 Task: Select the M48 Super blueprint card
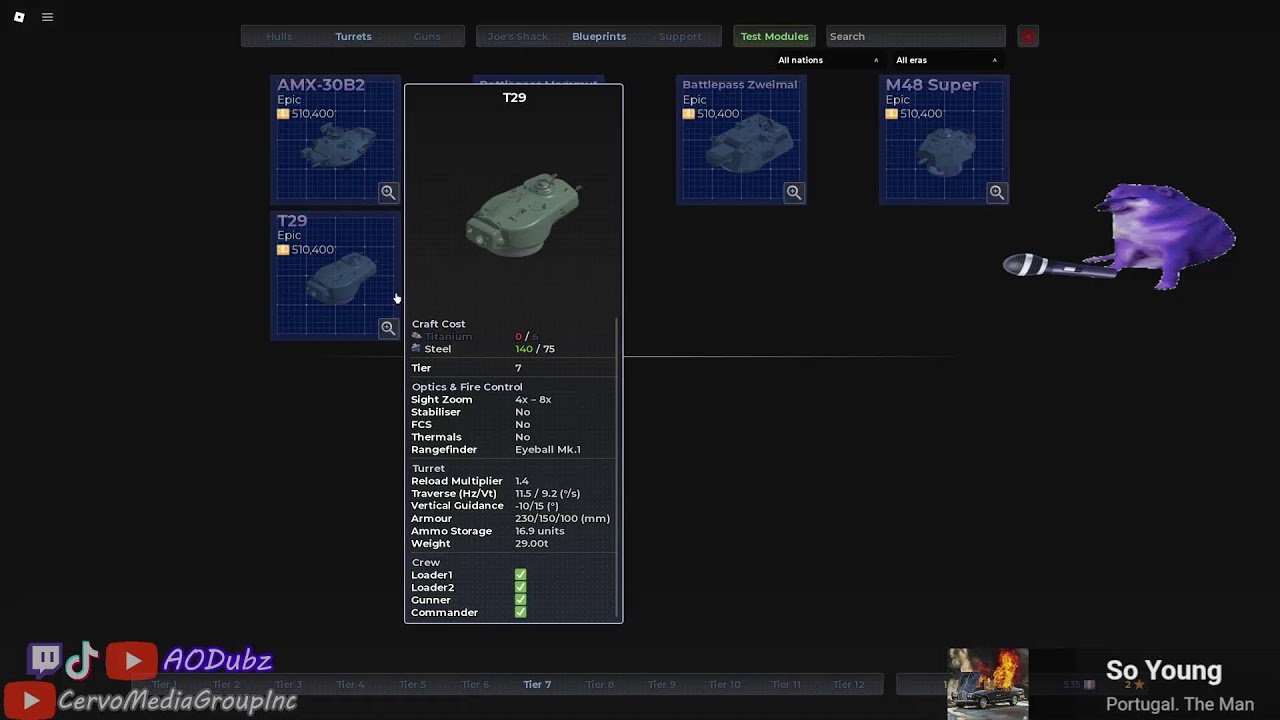[944, 140]
